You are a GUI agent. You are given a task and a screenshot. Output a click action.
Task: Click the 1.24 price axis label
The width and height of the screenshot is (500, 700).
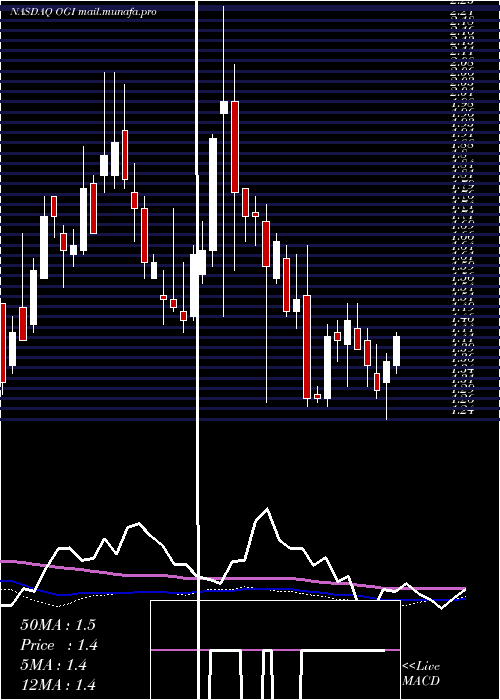[x=462, y=412]
